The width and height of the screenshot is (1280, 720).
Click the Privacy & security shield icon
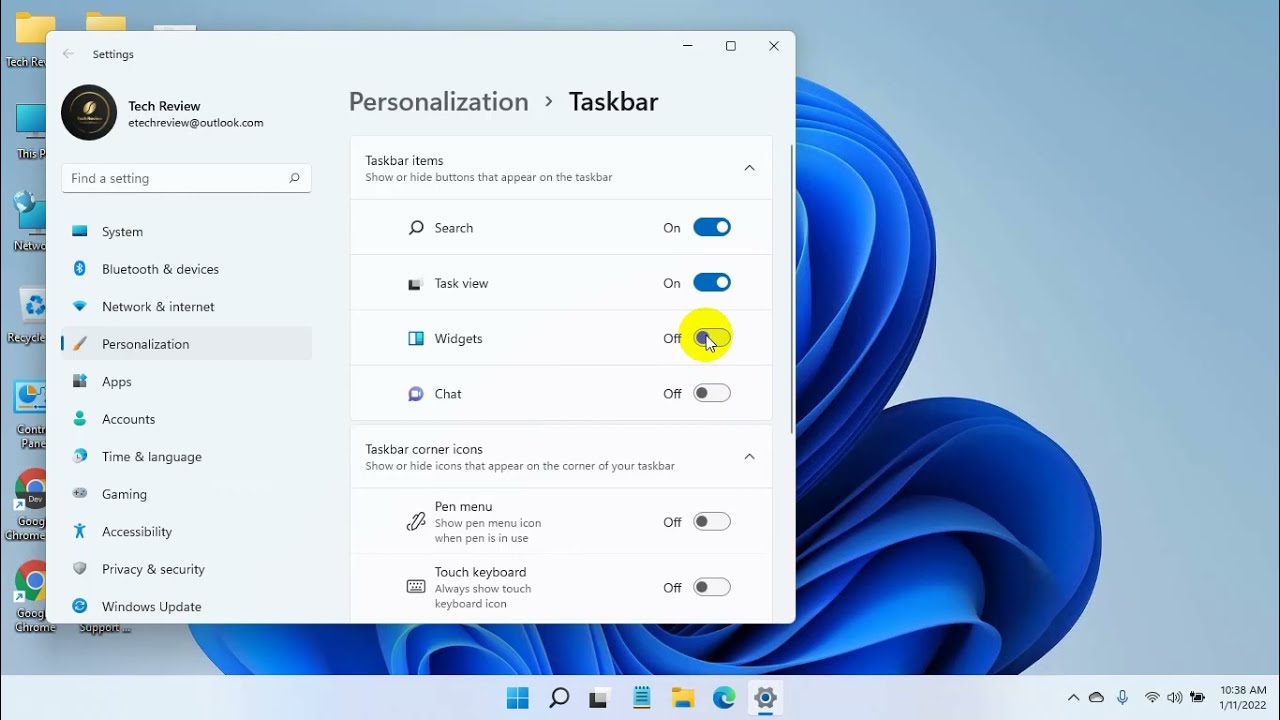(x=80, y=569)
